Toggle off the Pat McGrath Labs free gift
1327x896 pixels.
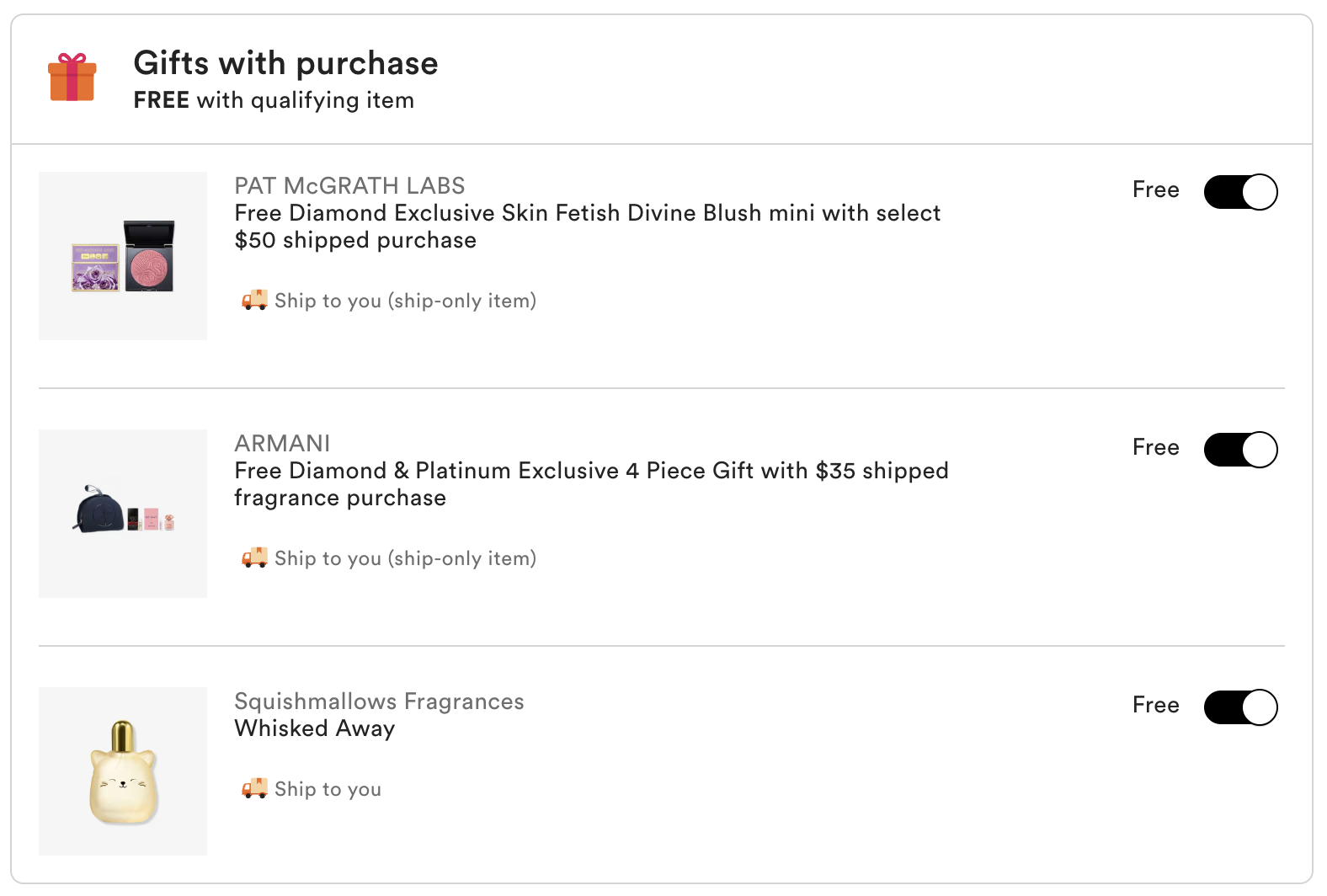[1240, 192]
